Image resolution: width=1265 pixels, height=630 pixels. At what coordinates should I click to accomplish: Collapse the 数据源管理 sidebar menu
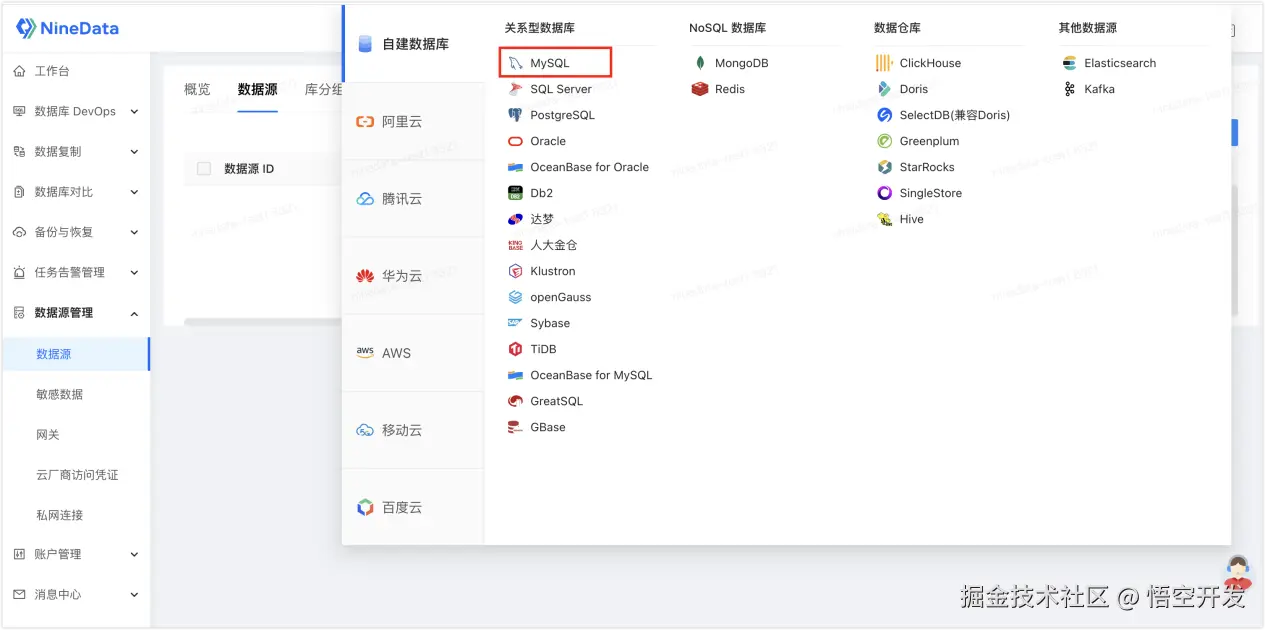tap(76, 313)
